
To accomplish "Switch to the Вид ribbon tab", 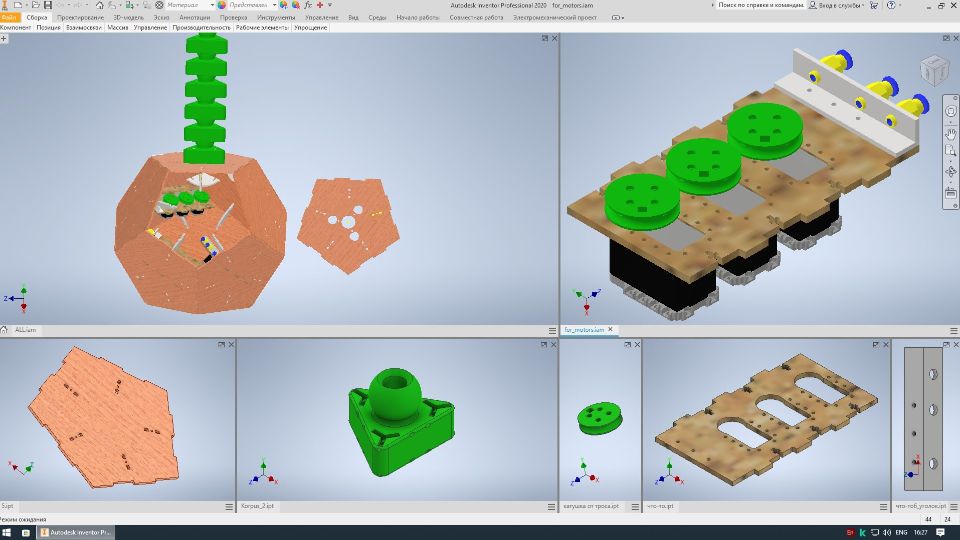I will pyautogui.click(x=353, y=18).
